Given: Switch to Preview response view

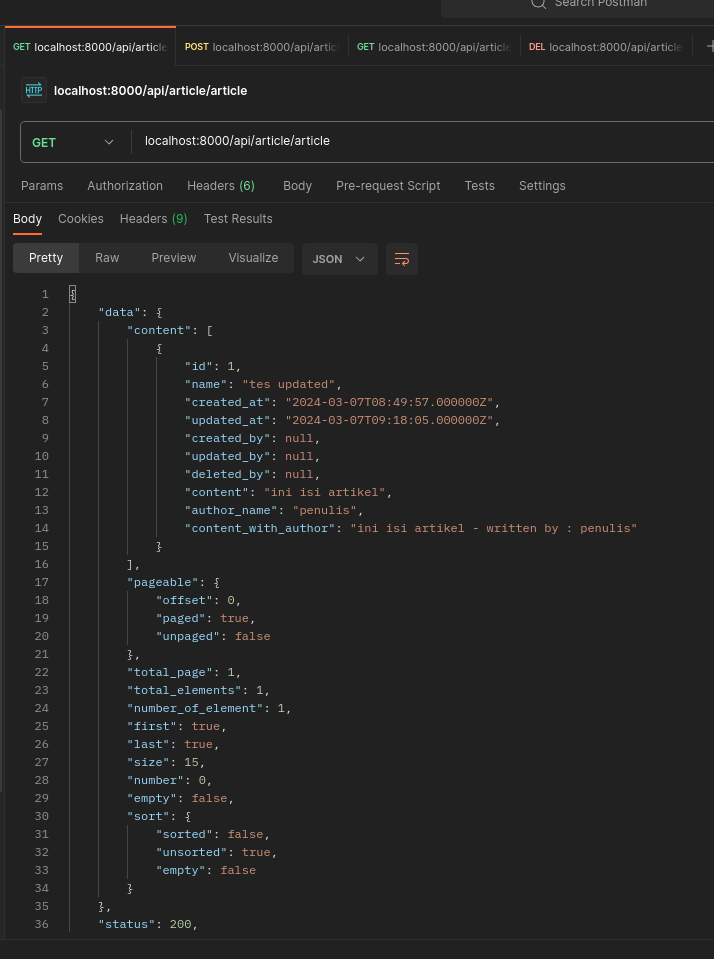Looking at the screenshot, I should tap(174, 258).
